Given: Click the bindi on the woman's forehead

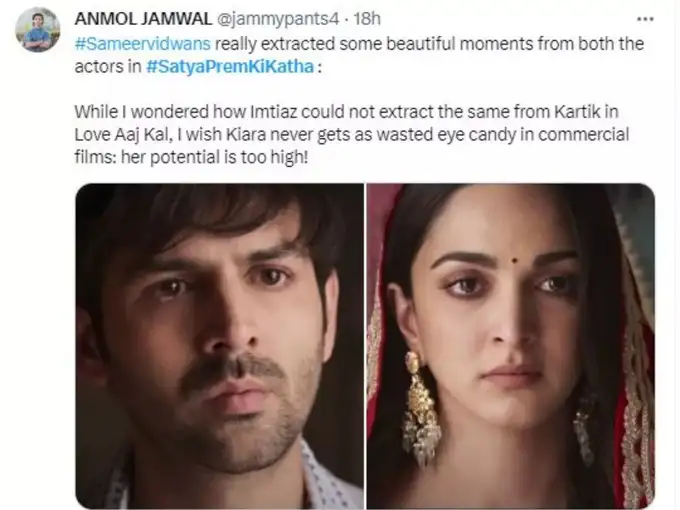Looking at the screenshot, I should [x=515, y=261].
